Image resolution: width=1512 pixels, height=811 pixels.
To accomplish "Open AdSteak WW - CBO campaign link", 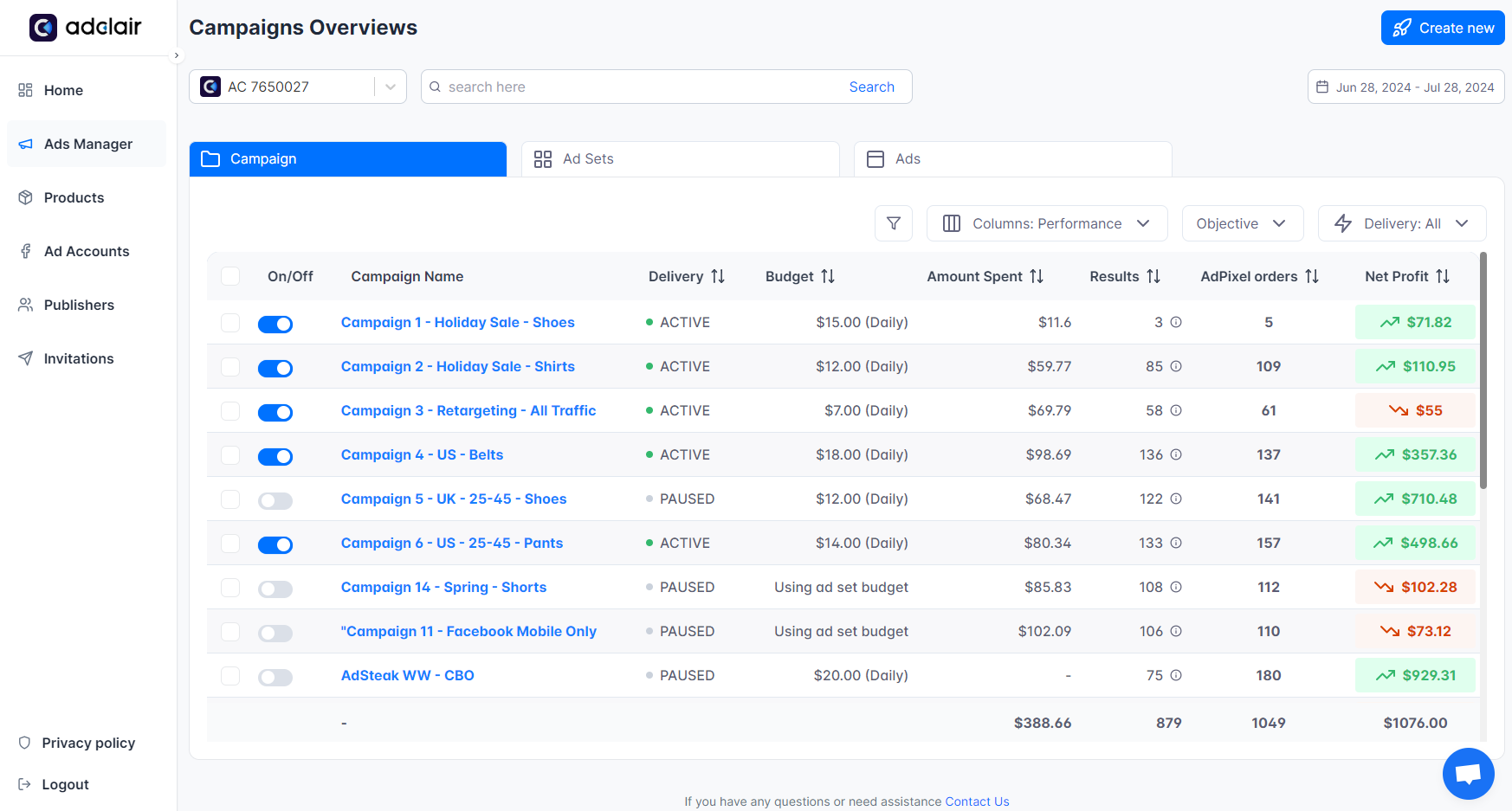I will [x=408, y=675].
